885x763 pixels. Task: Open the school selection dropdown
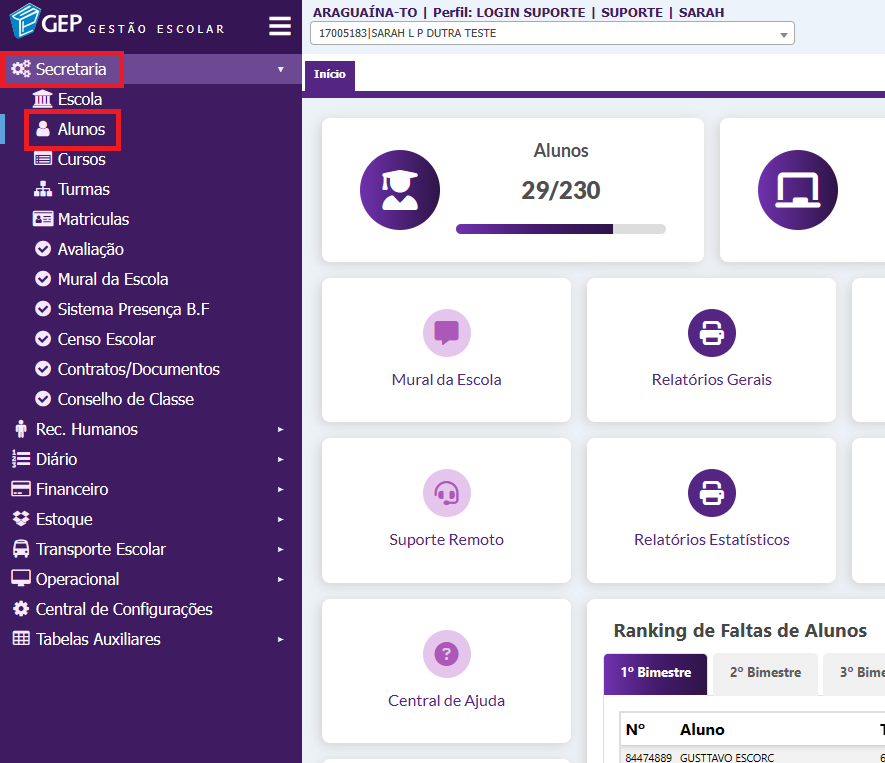(x=552, y=34)
